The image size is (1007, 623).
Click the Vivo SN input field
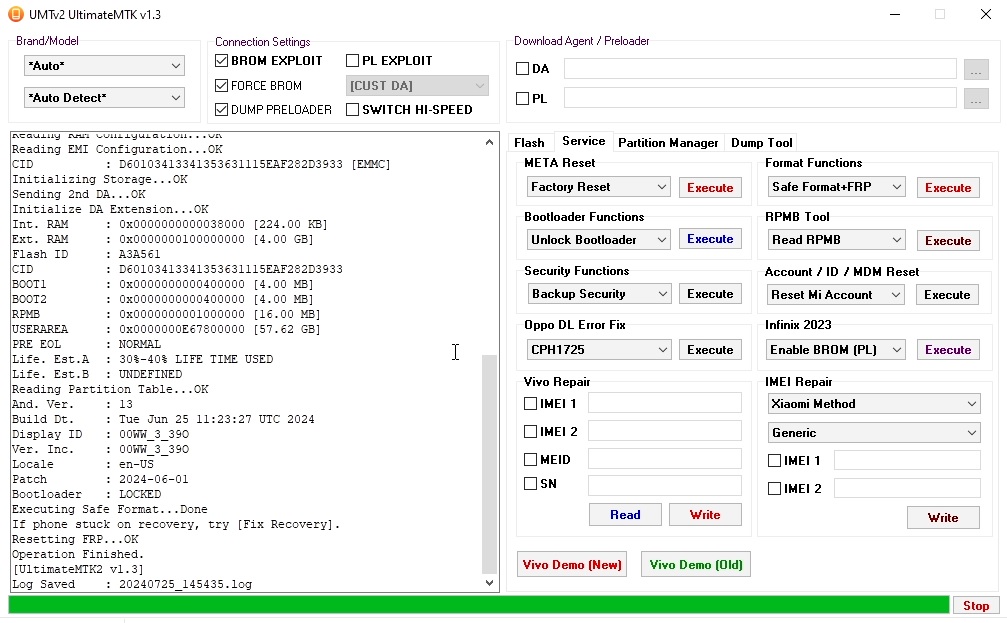[665, 485]
